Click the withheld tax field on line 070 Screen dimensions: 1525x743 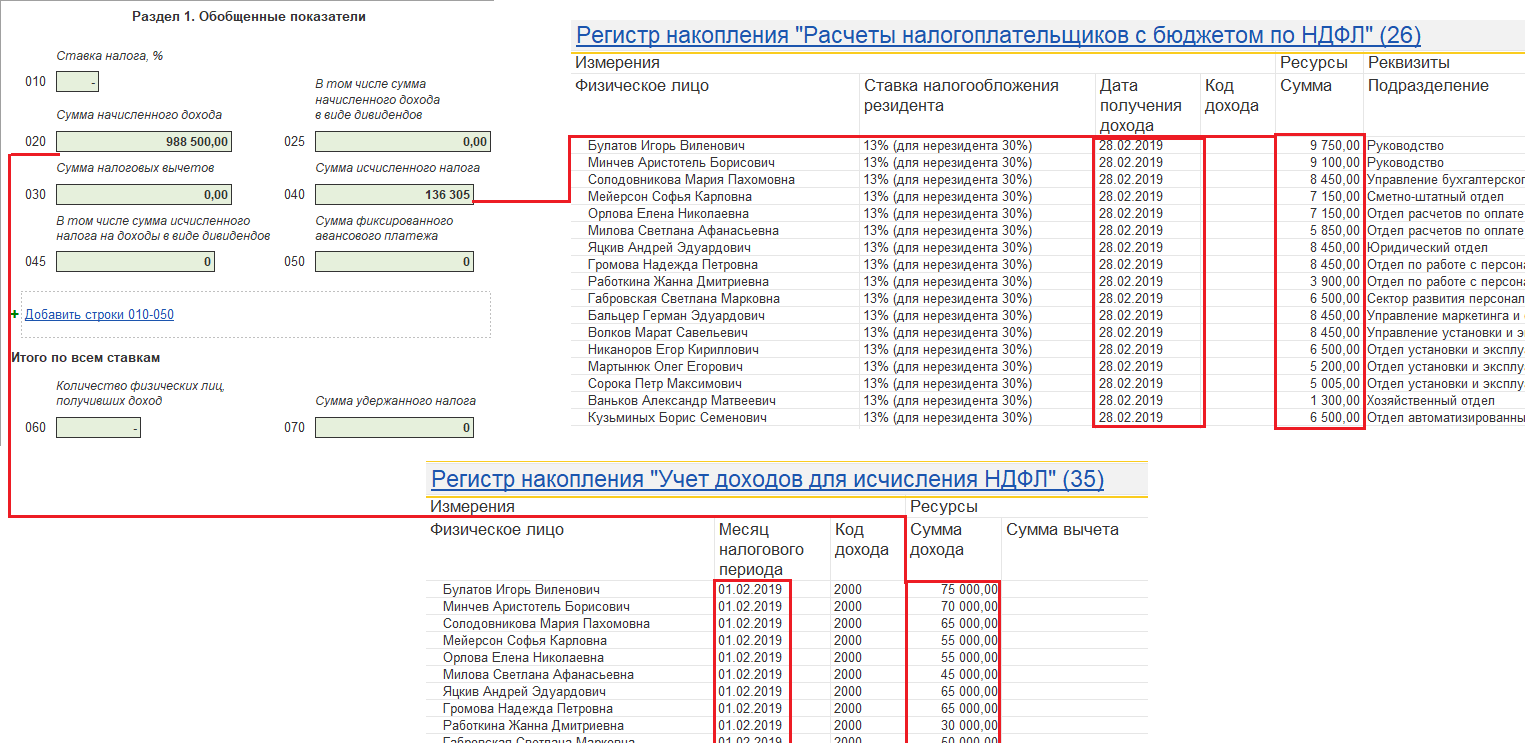tap(394, 428)
